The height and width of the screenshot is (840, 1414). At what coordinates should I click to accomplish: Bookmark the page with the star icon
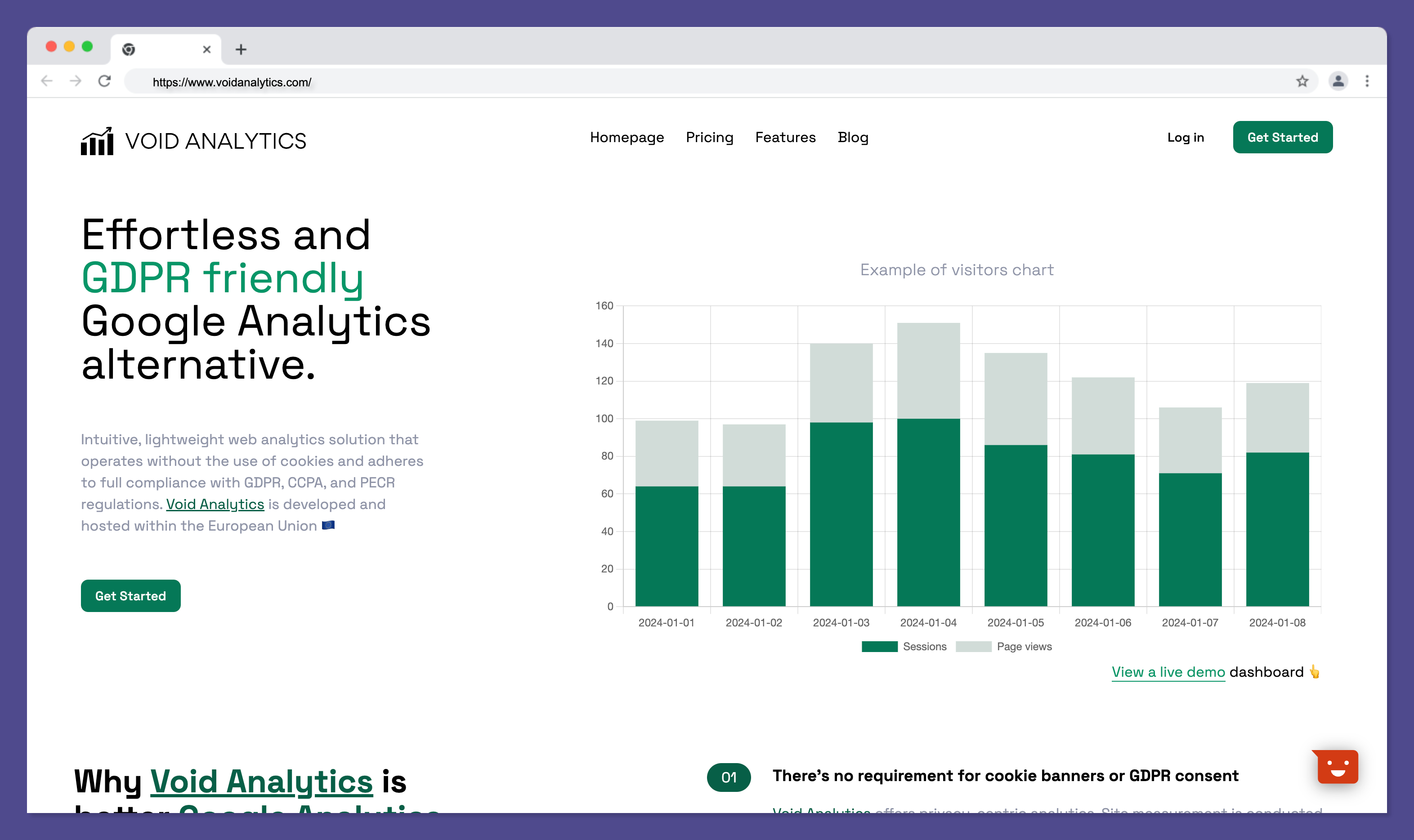(1302, 81)
